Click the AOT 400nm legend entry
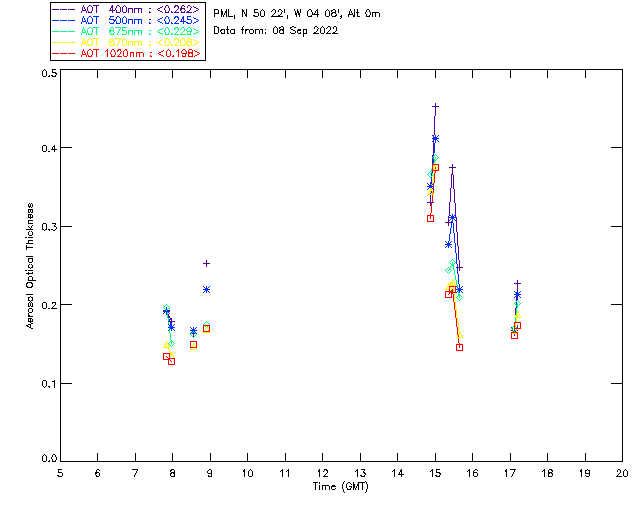 126,9
